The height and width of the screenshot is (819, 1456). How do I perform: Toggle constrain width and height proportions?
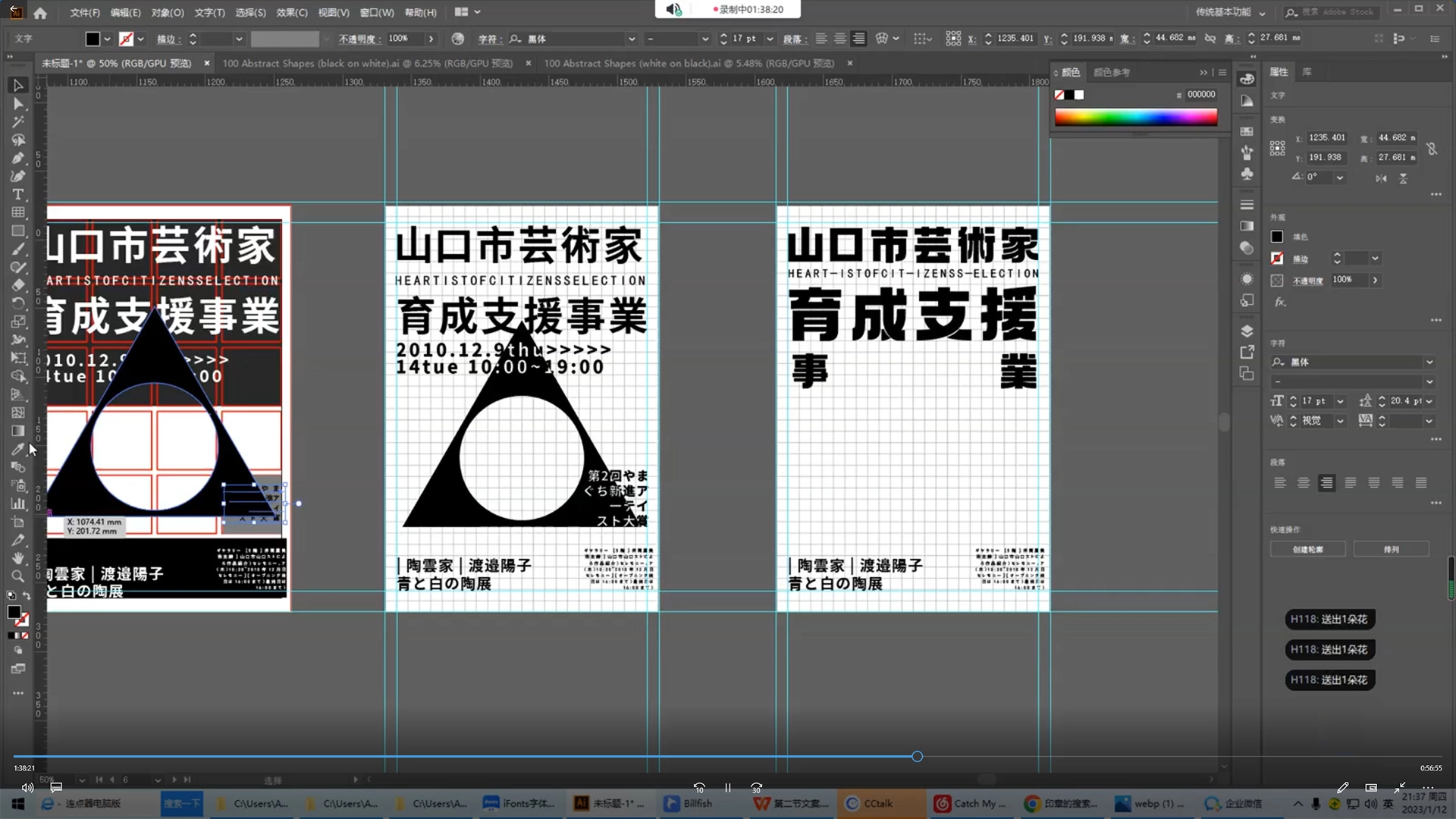point(1432,149)
